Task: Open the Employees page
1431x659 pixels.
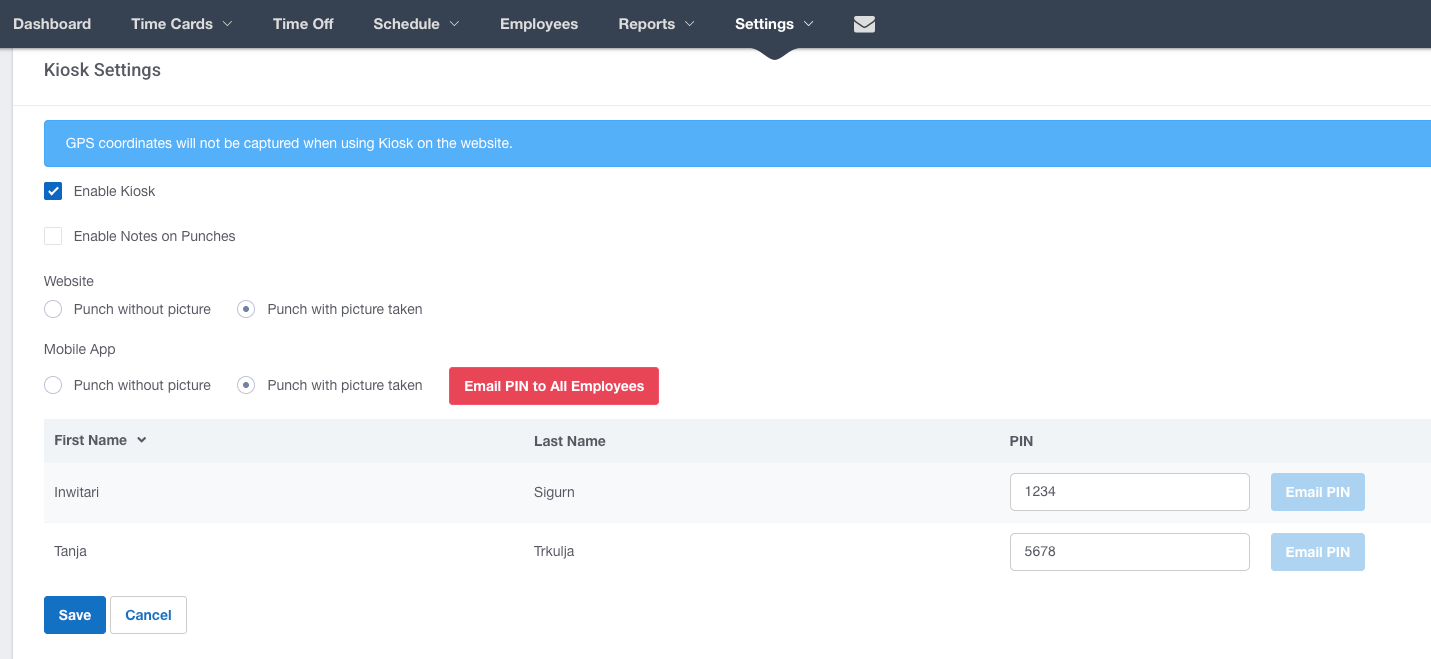Action: [x=539, y=24]
